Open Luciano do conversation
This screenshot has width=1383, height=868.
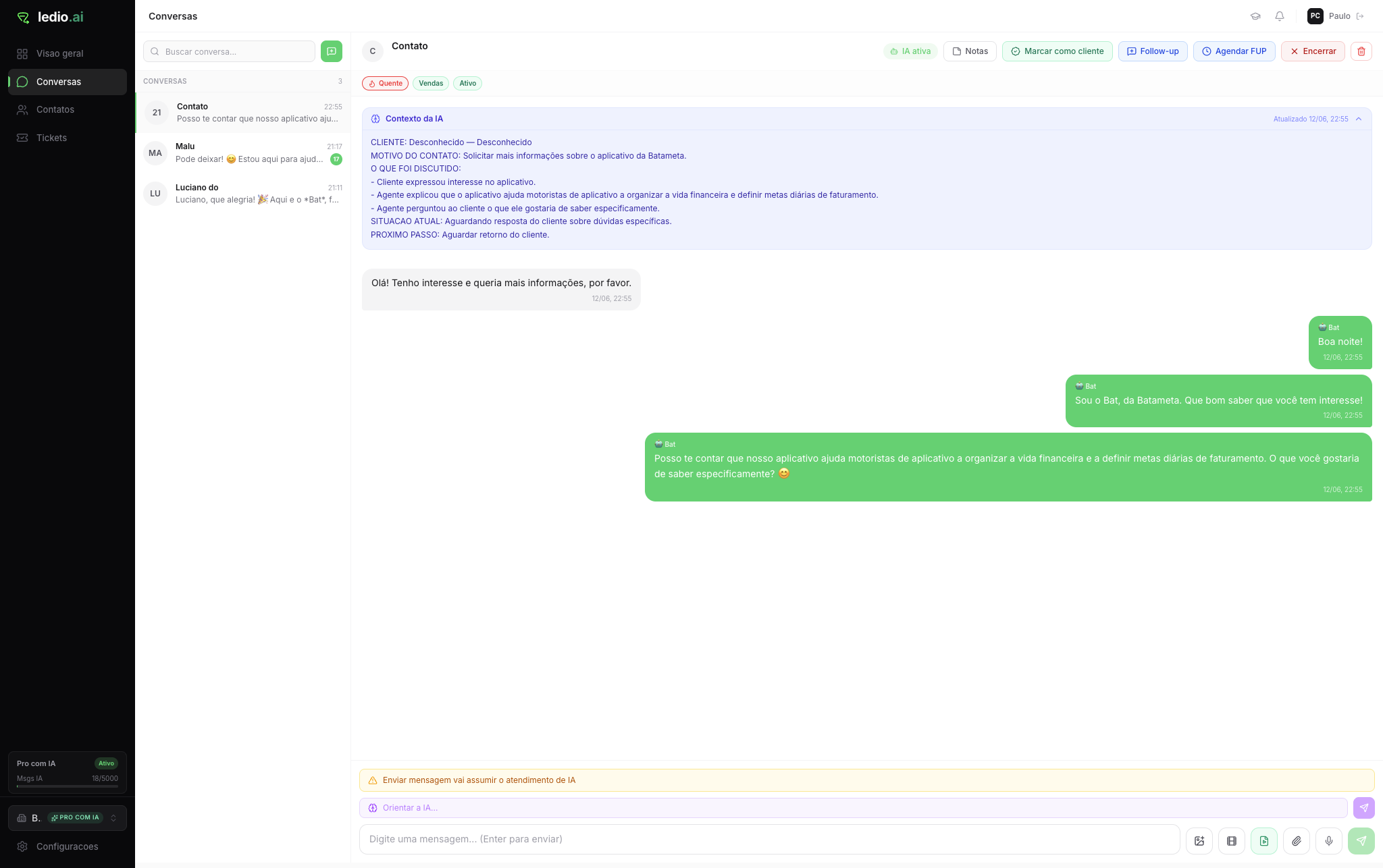pos(243,194)
